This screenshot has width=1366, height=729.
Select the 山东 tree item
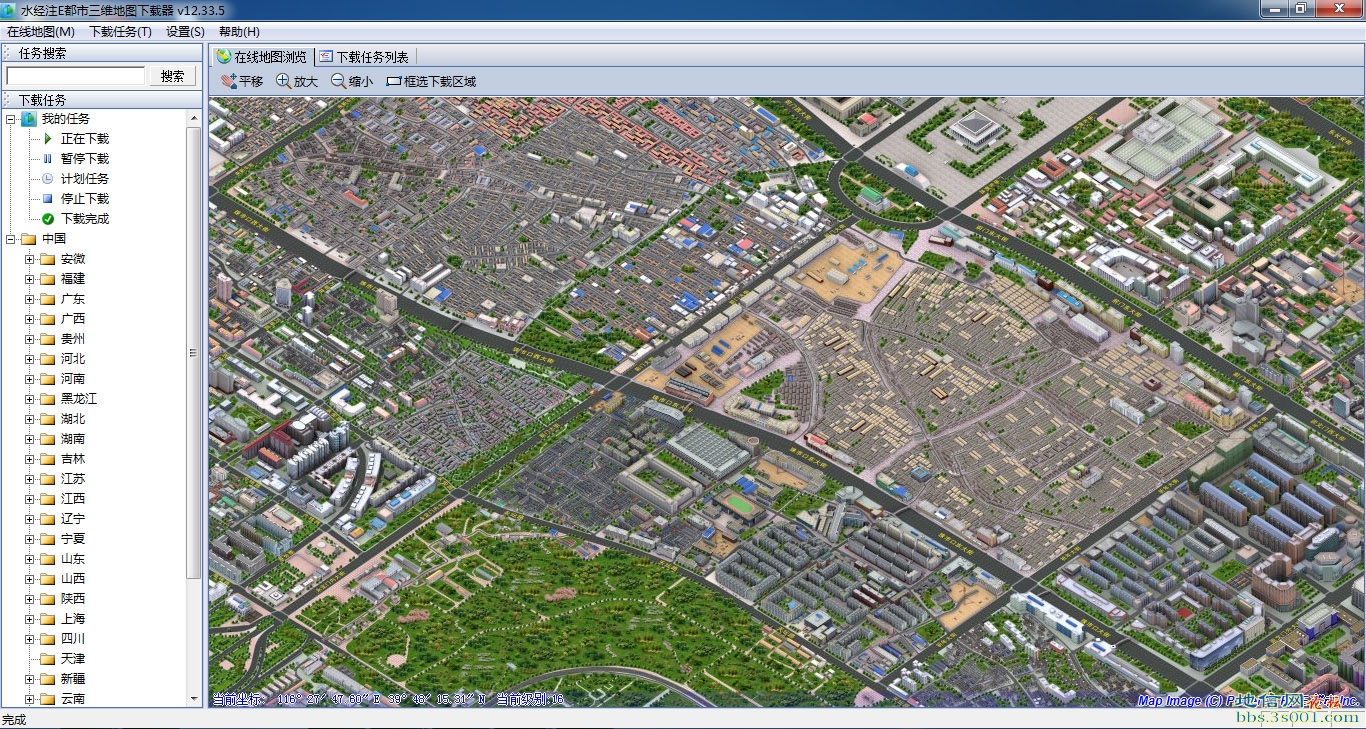pos(73,559)
